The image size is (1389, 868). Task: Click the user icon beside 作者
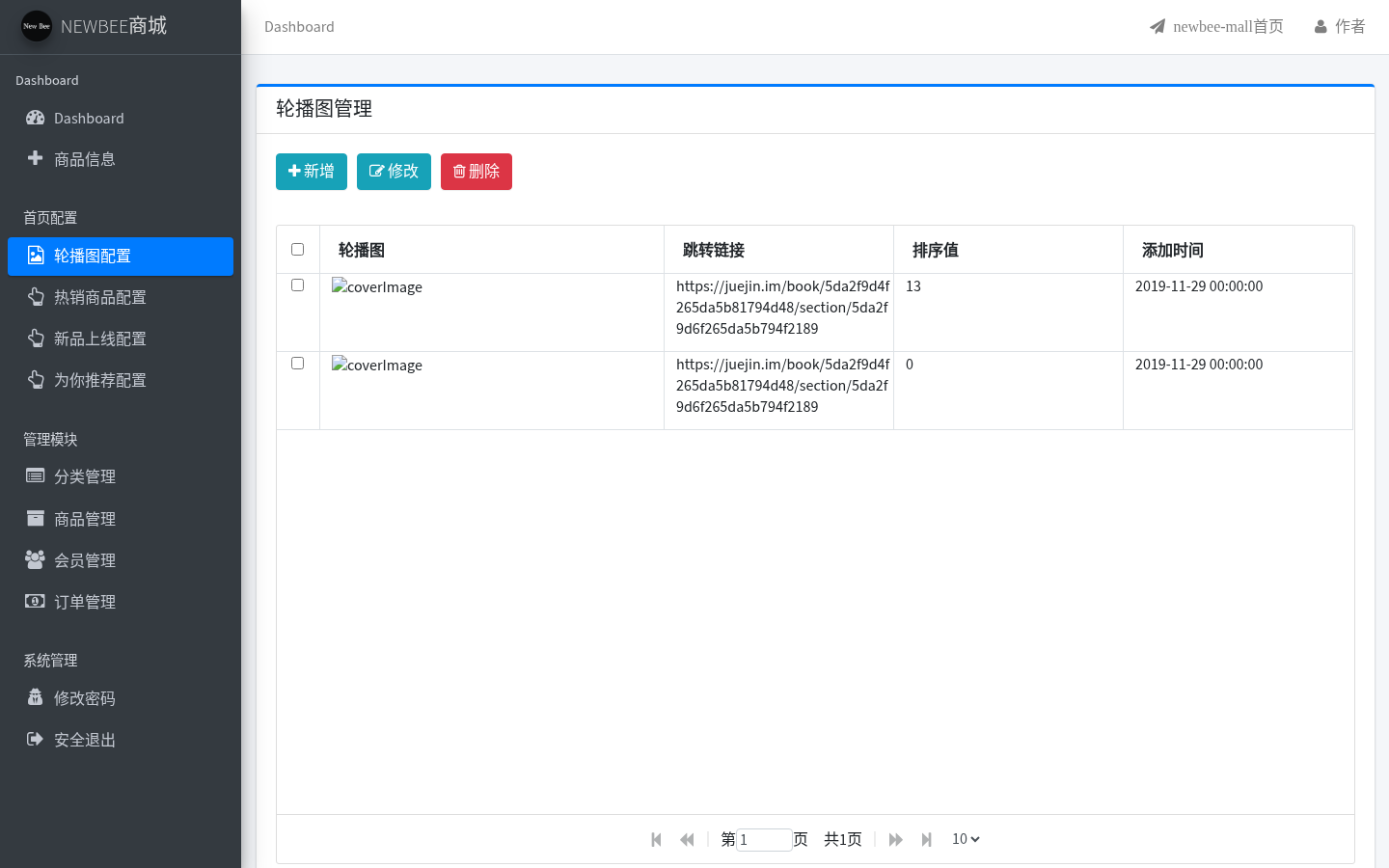[x=1321, y=27]
